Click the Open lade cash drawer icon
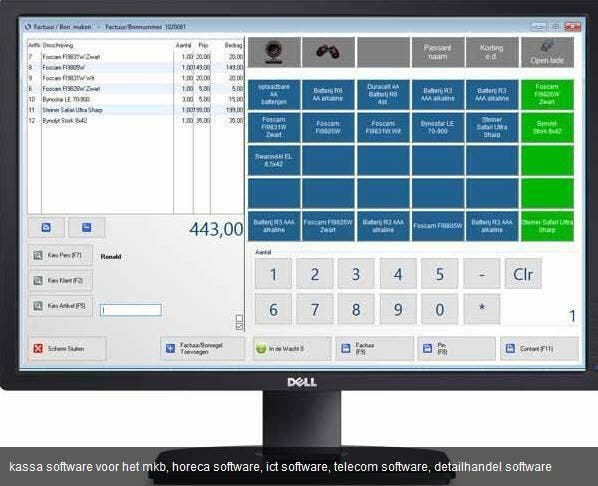The image size is (598, 486). tap(547, 47)
